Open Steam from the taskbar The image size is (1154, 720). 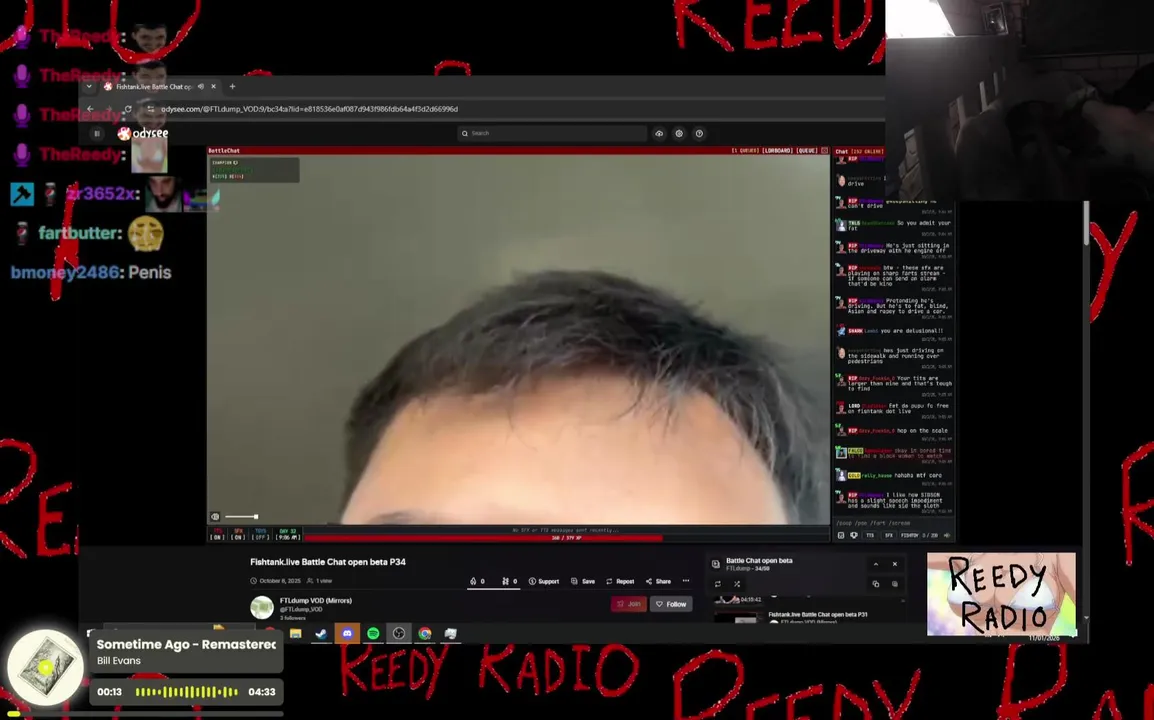(321, 633)
